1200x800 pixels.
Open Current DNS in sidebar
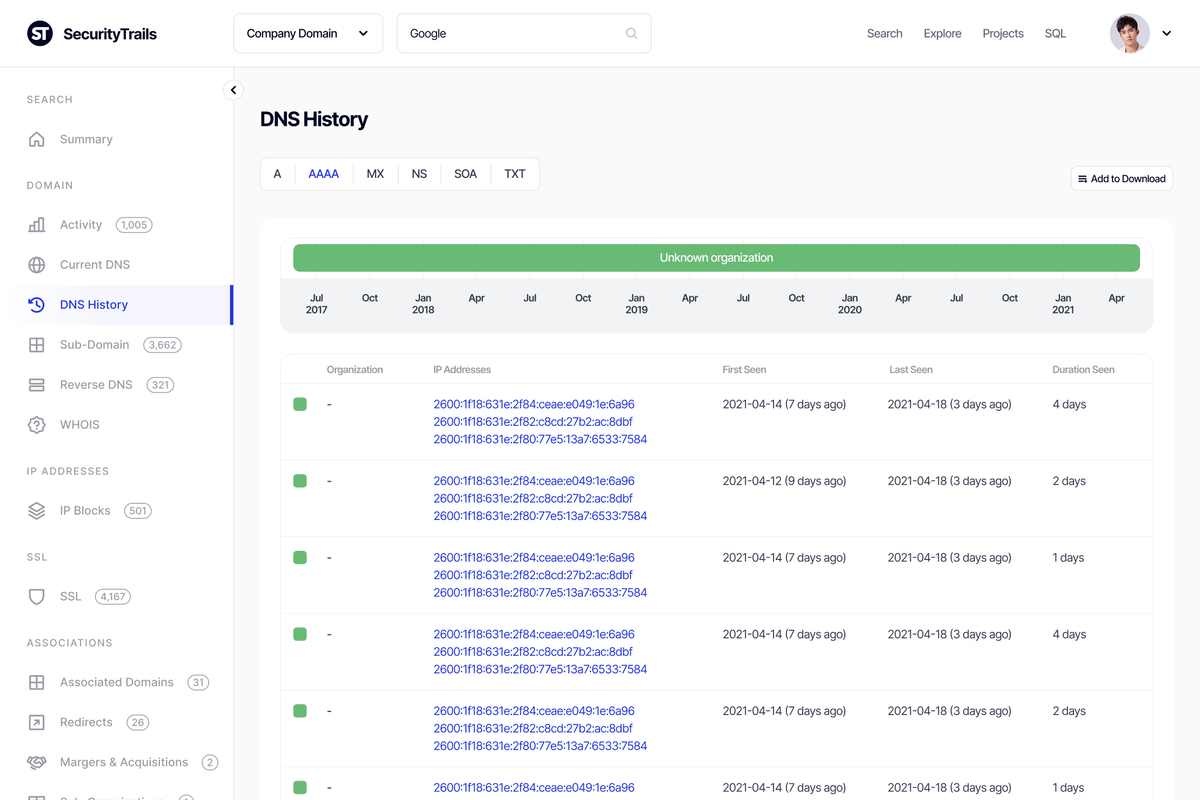[95, 265]
